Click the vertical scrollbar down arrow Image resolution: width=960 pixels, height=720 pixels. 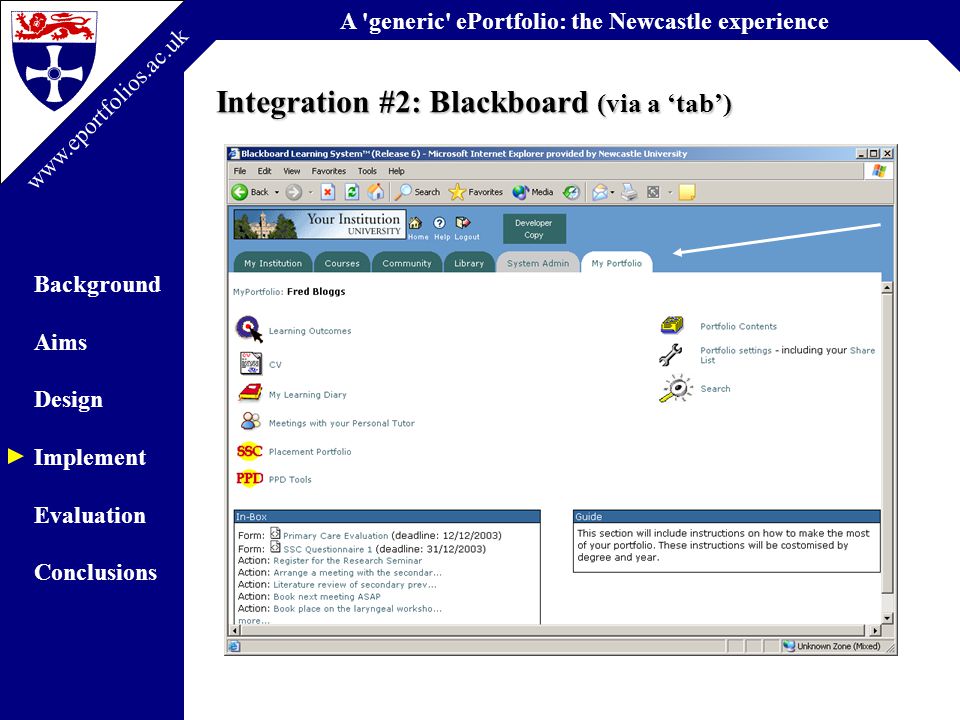(x=887, y=618)
